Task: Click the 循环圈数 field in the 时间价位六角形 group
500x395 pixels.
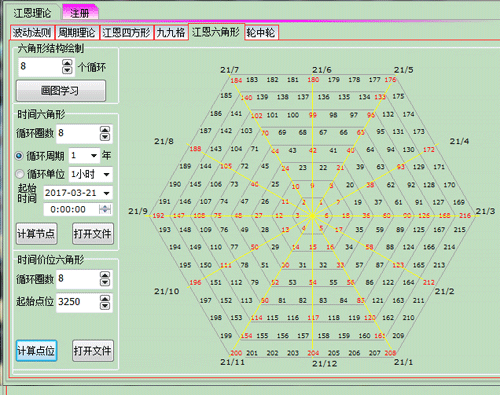Action: (x=78, y=279)
